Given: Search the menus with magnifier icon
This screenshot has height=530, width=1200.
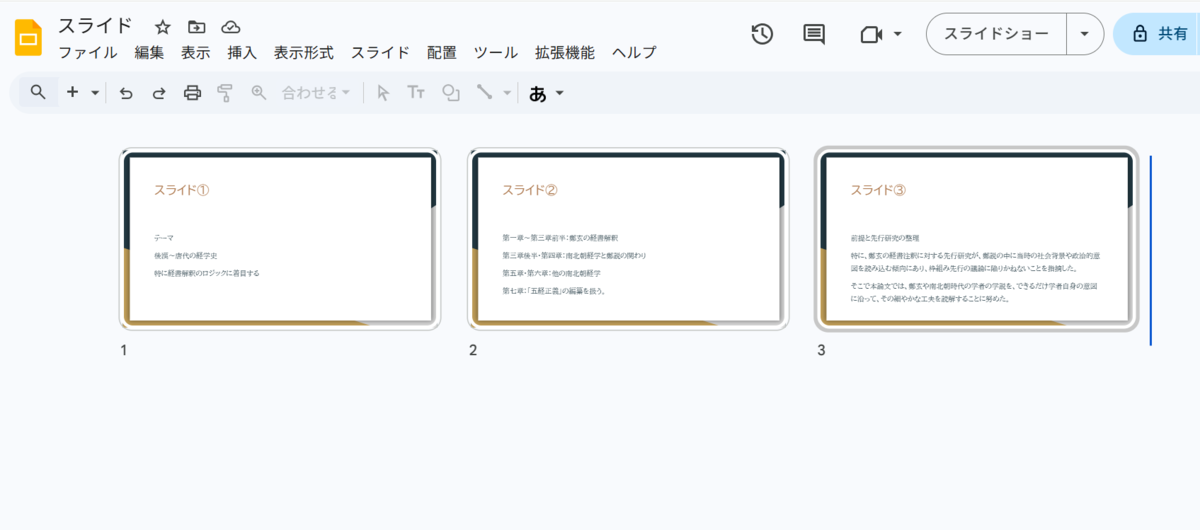Looking at the screenshot, I should pos(38,92).
